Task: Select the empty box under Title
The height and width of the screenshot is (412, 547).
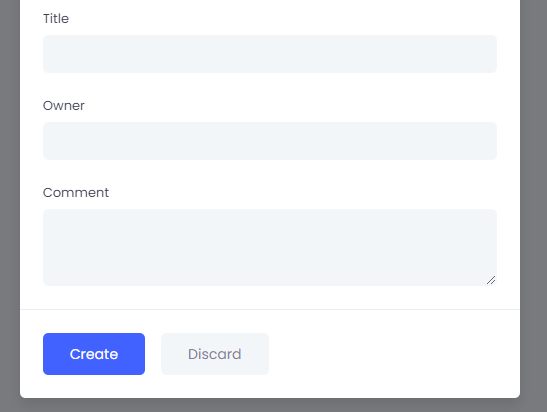Action: 270,54
